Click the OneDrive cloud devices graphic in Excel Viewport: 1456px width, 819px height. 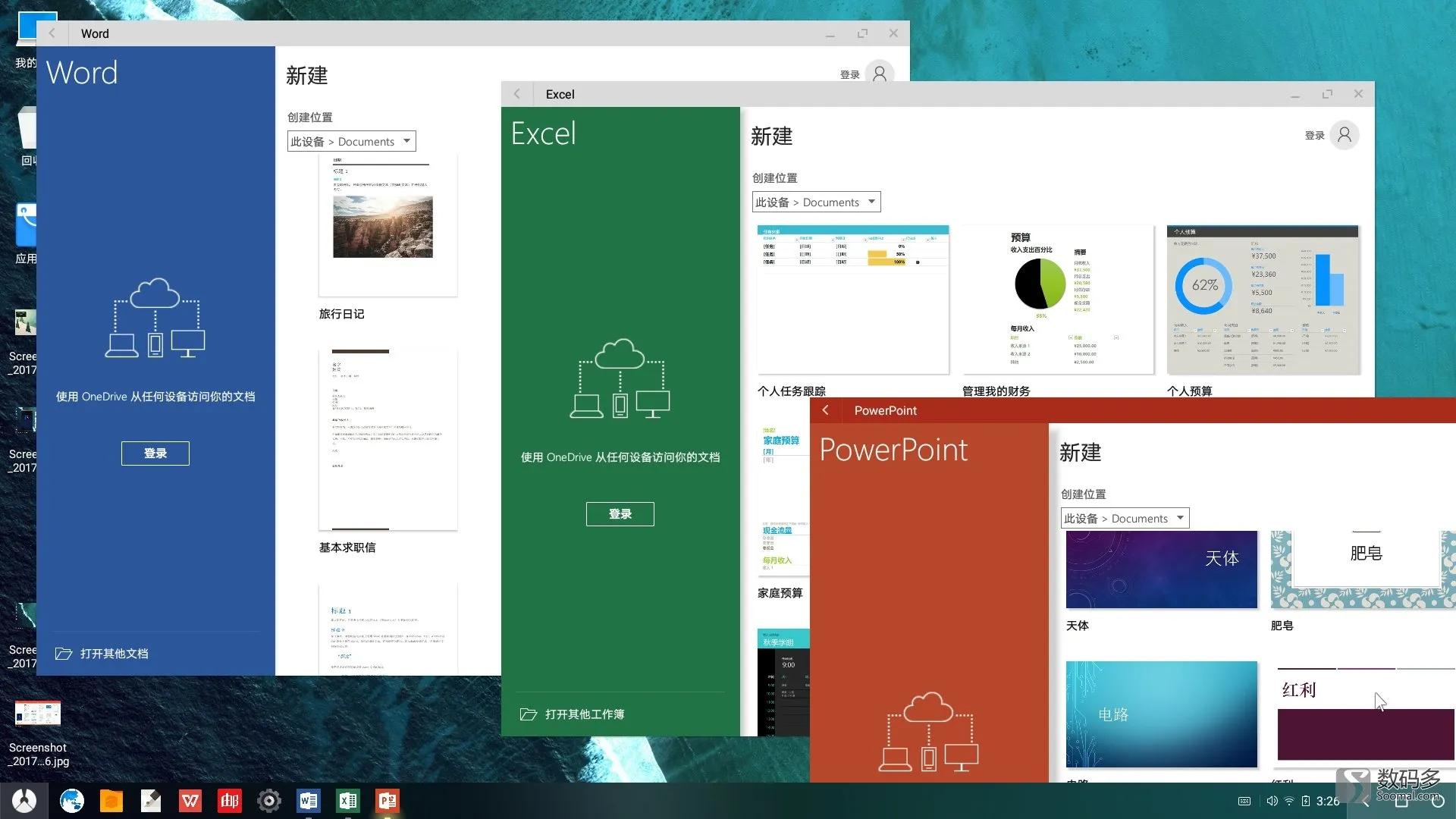(x=620, y=378)
